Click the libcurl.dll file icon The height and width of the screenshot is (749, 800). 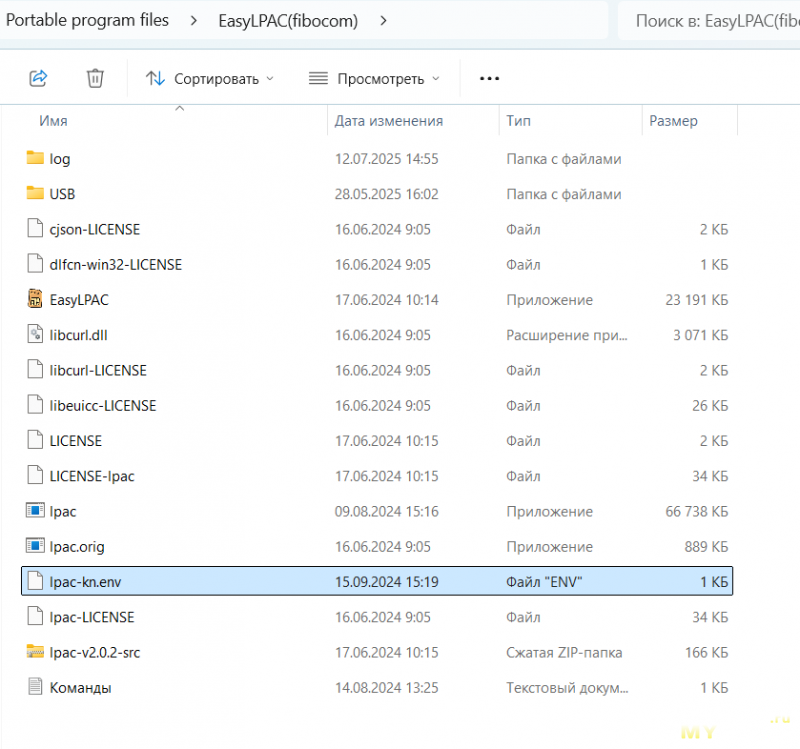[35, 334]
